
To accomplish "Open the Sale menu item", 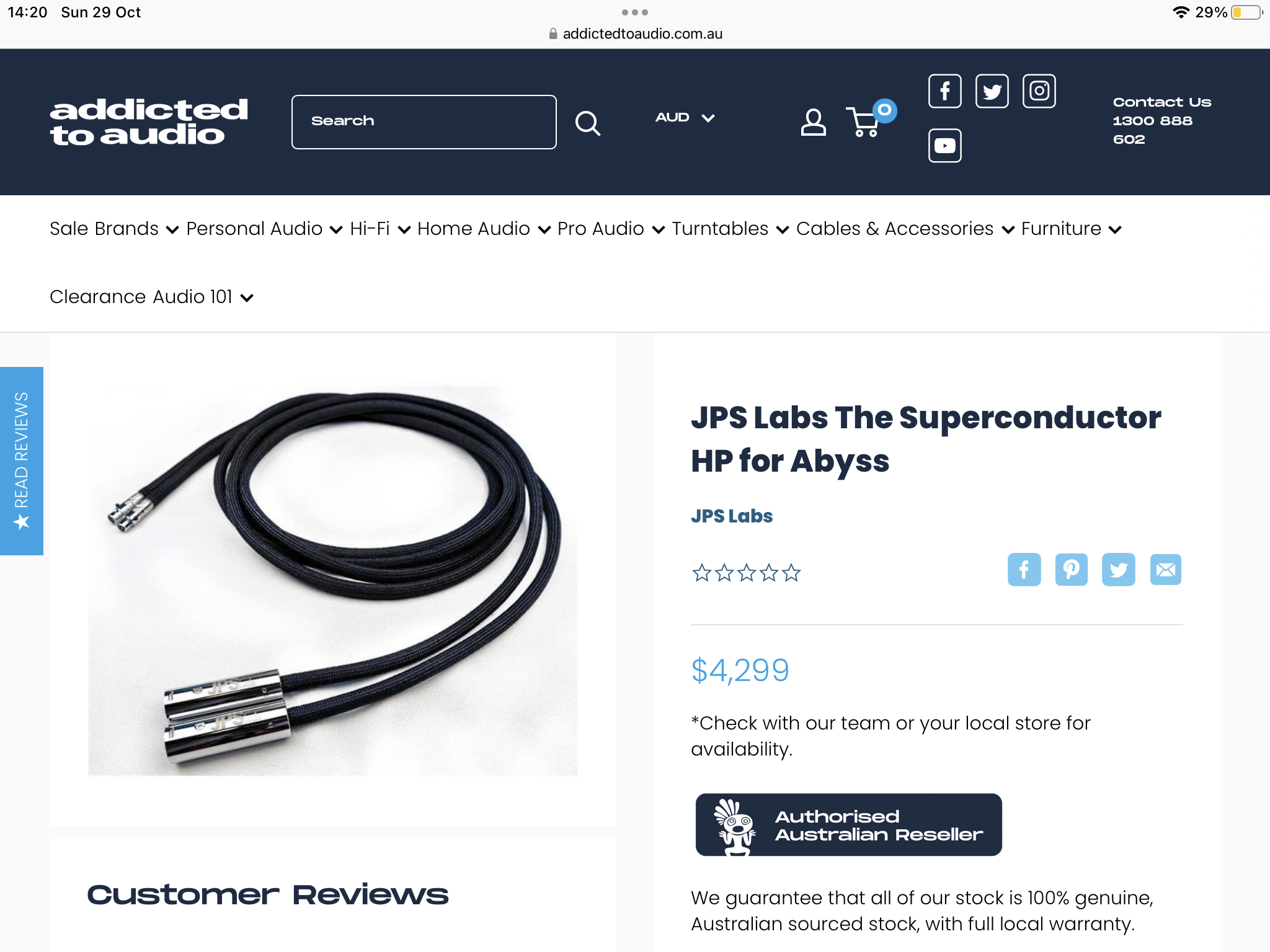I will point(69,229).
